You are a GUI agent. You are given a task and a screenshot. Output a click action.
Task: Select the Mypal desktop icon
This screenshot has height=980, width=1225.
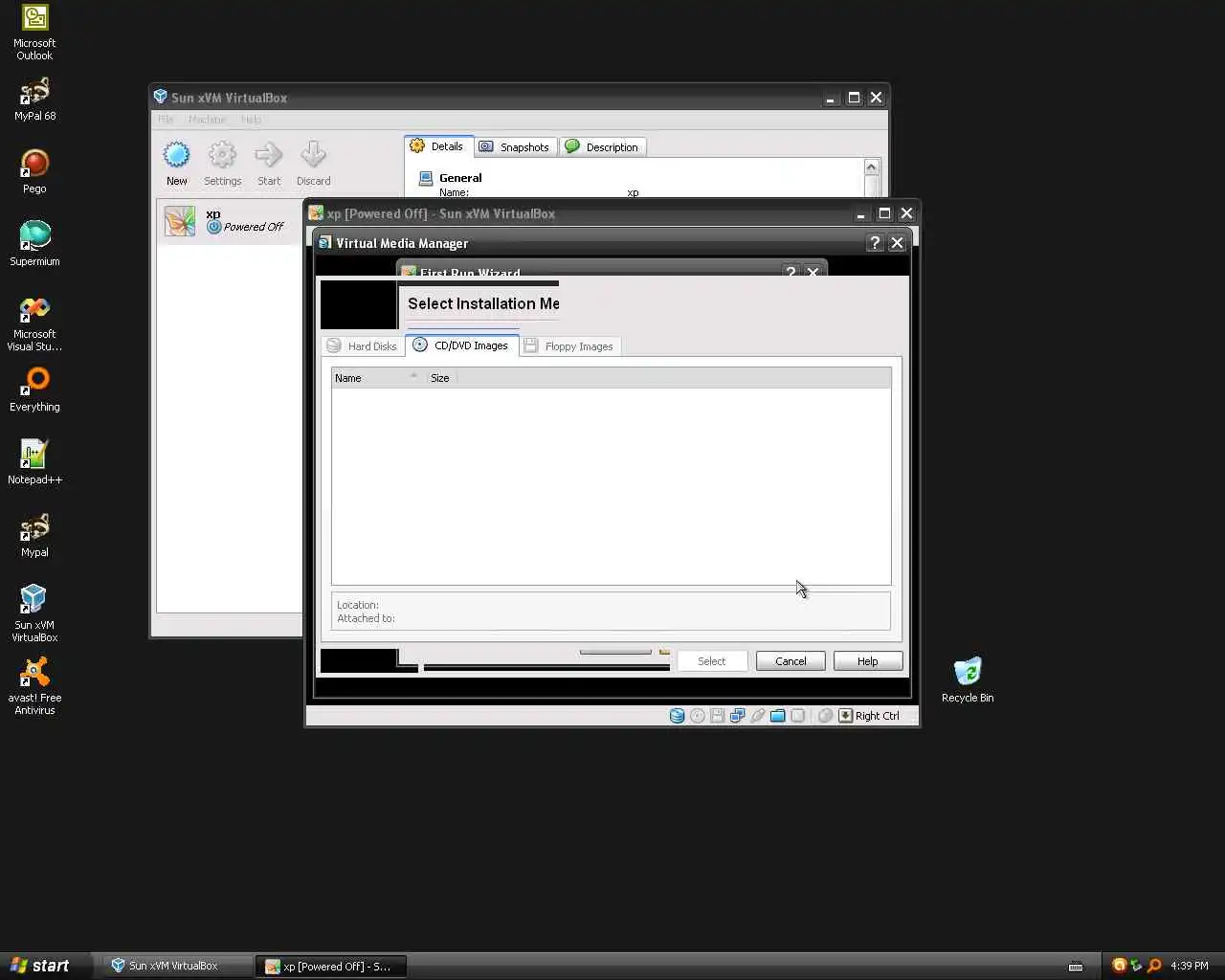tap(34, 536)
